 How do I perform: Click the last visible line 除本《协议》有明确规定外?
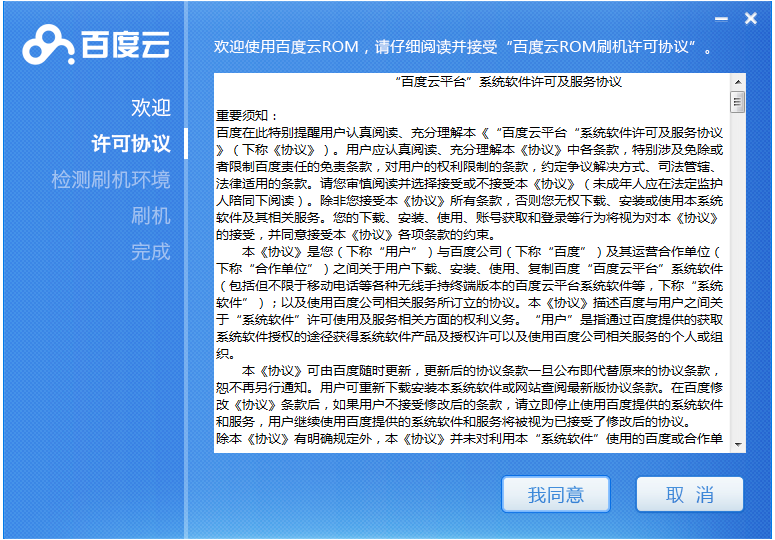click(470, 438)
